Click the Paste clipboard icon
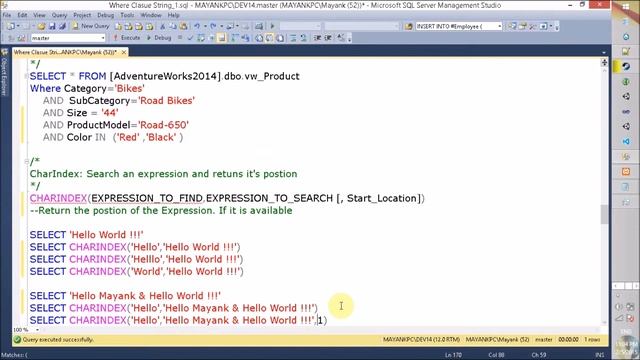 click(183, 26)
